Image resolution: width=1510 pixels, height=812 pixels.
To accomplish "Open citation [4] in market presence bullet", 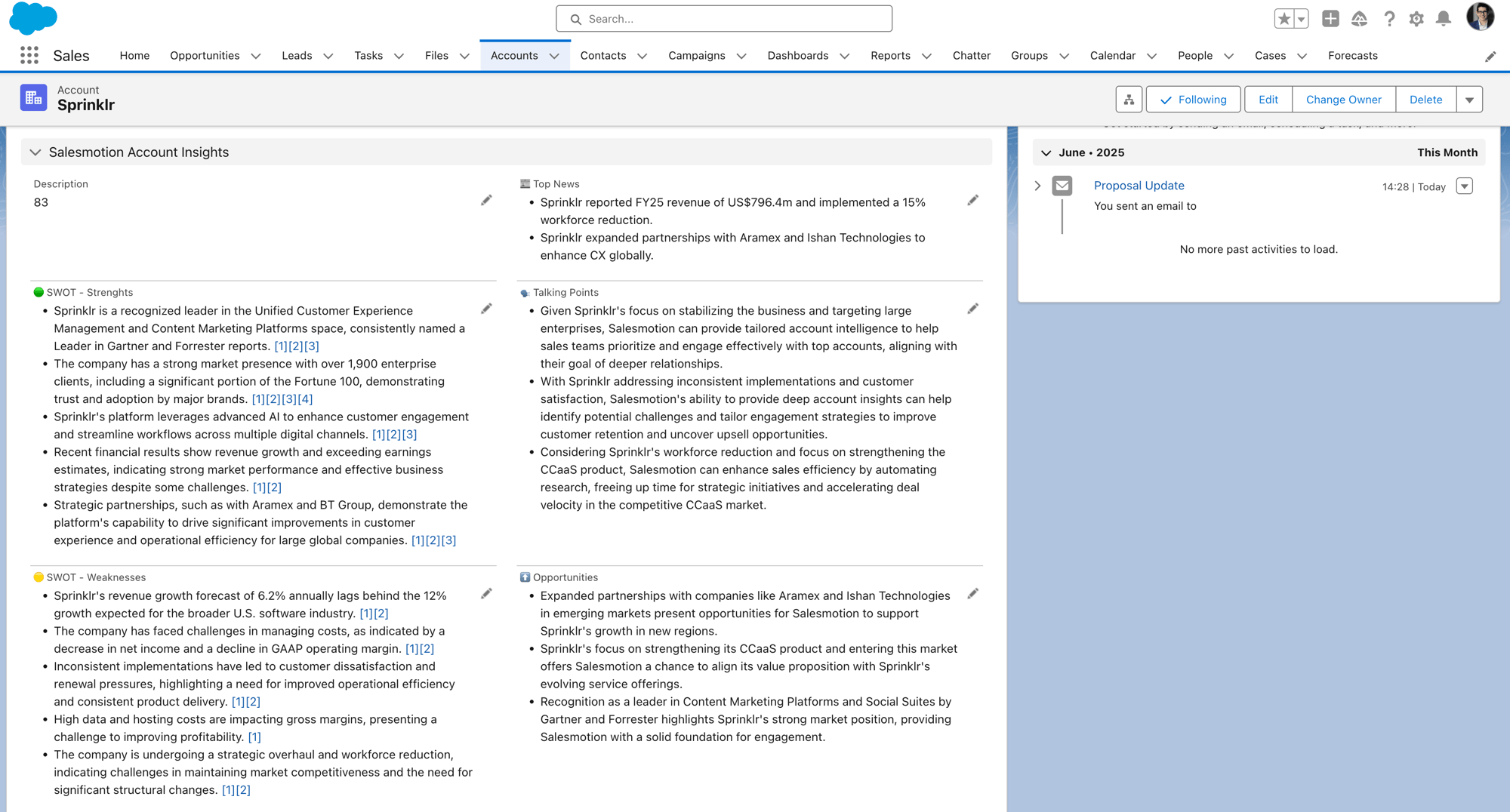I will 305,399.
